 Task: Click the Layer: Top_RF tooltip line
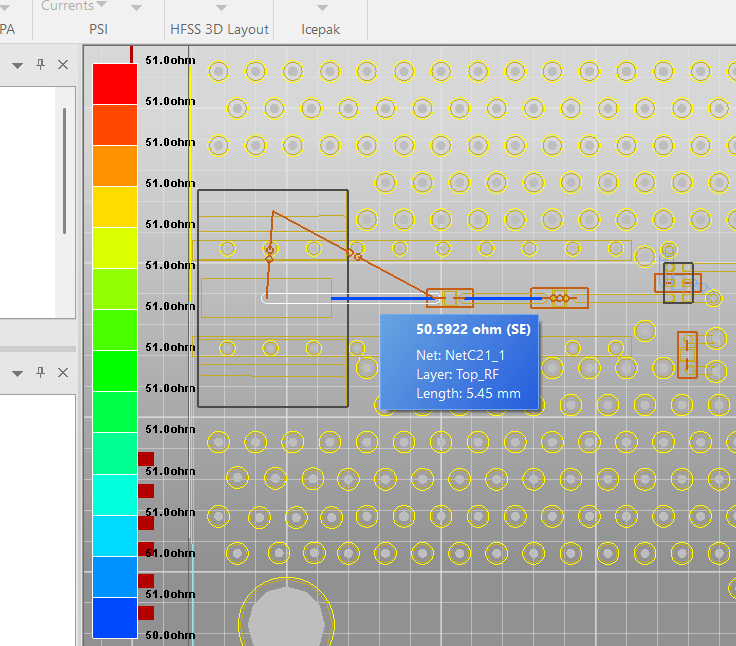(x=458, y=374)
